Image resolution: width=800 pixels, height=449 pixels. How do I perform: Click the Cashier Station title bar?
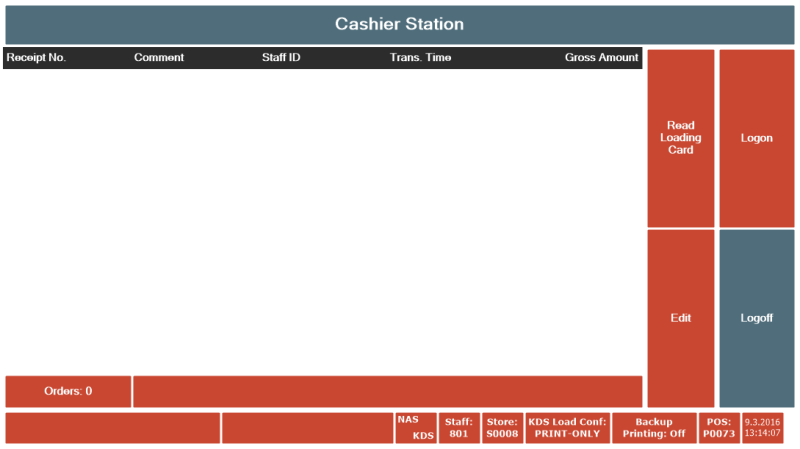[x=400, y=24]
